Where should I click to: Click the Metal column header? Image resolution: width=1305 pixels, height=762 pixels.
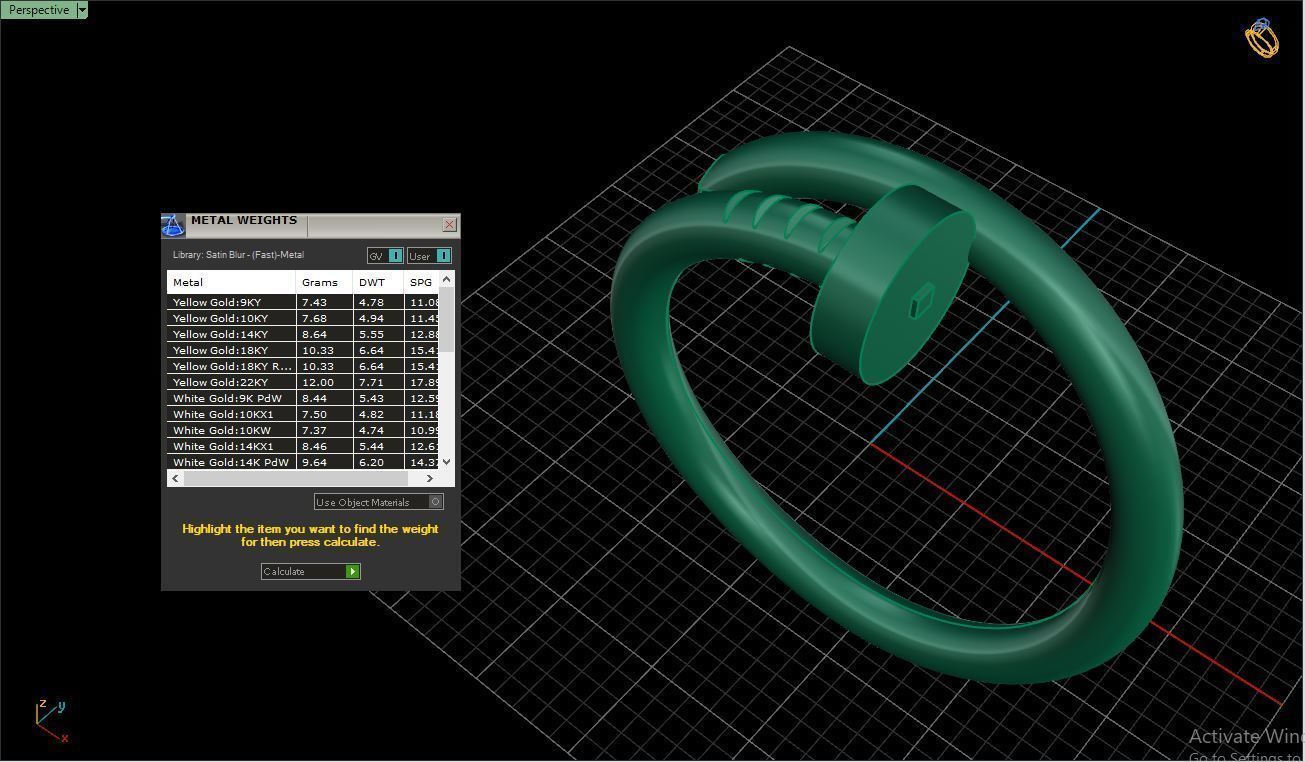tap(231, 282)
